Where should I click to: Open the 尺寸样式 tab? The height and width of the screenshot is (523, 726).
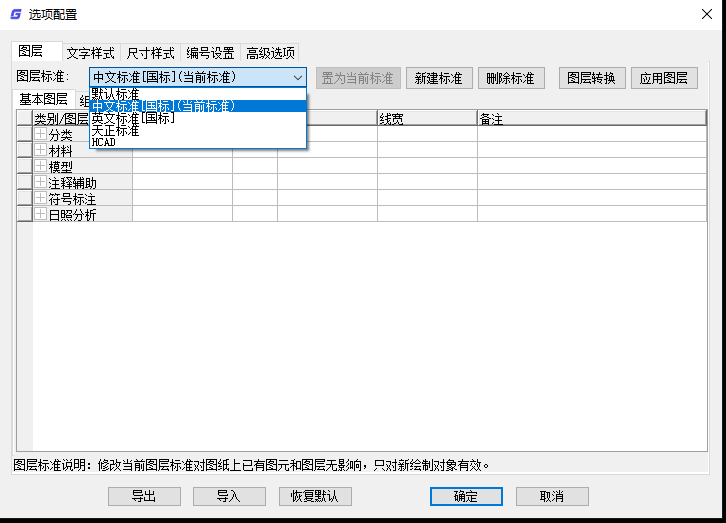151,53
